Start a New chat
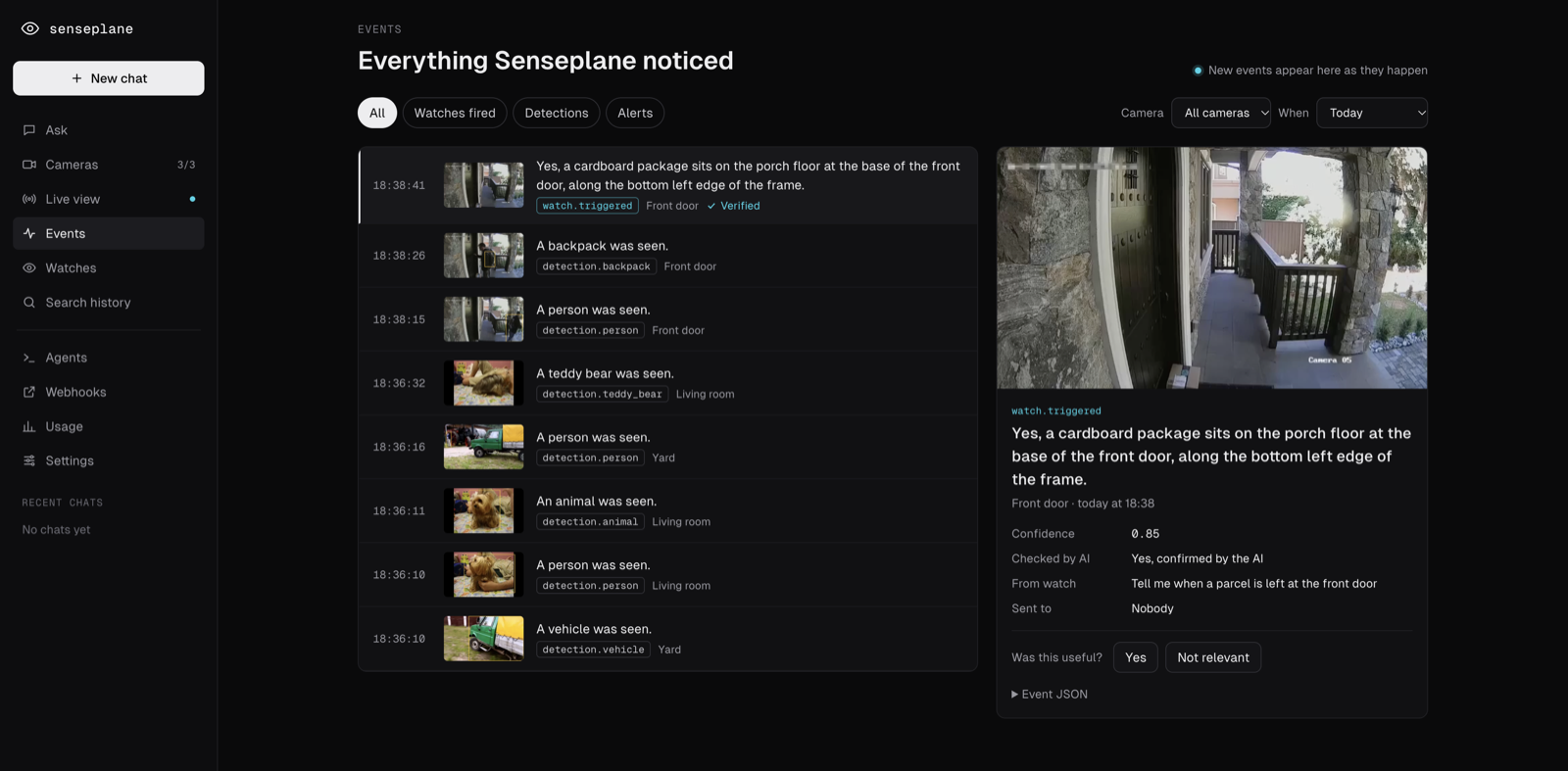1568x771 pixels. pyautogui.click(x=109, y=78)
